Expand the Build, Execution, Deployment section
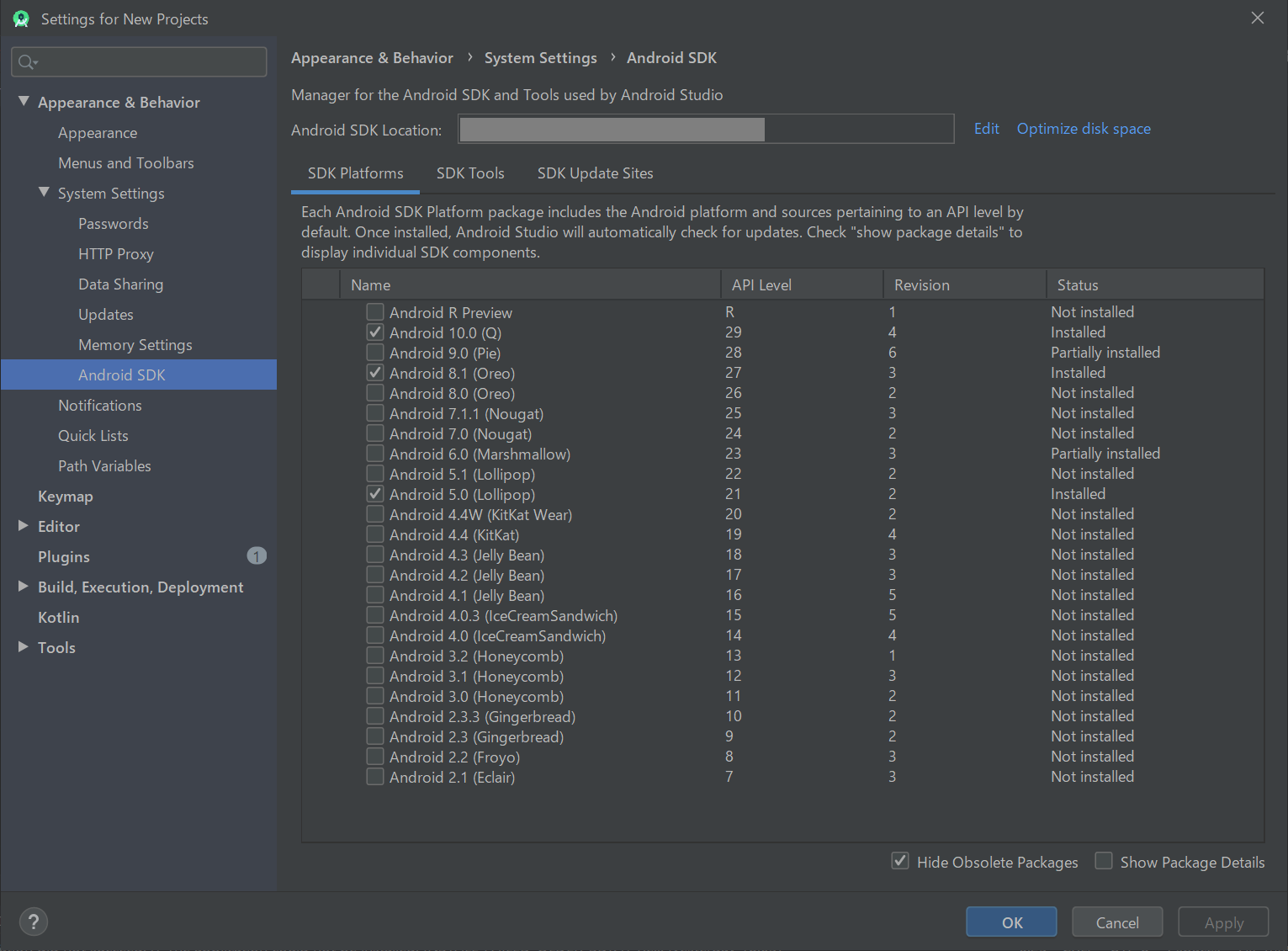This screenshot has height=951, width=1288. pos(24,587)
